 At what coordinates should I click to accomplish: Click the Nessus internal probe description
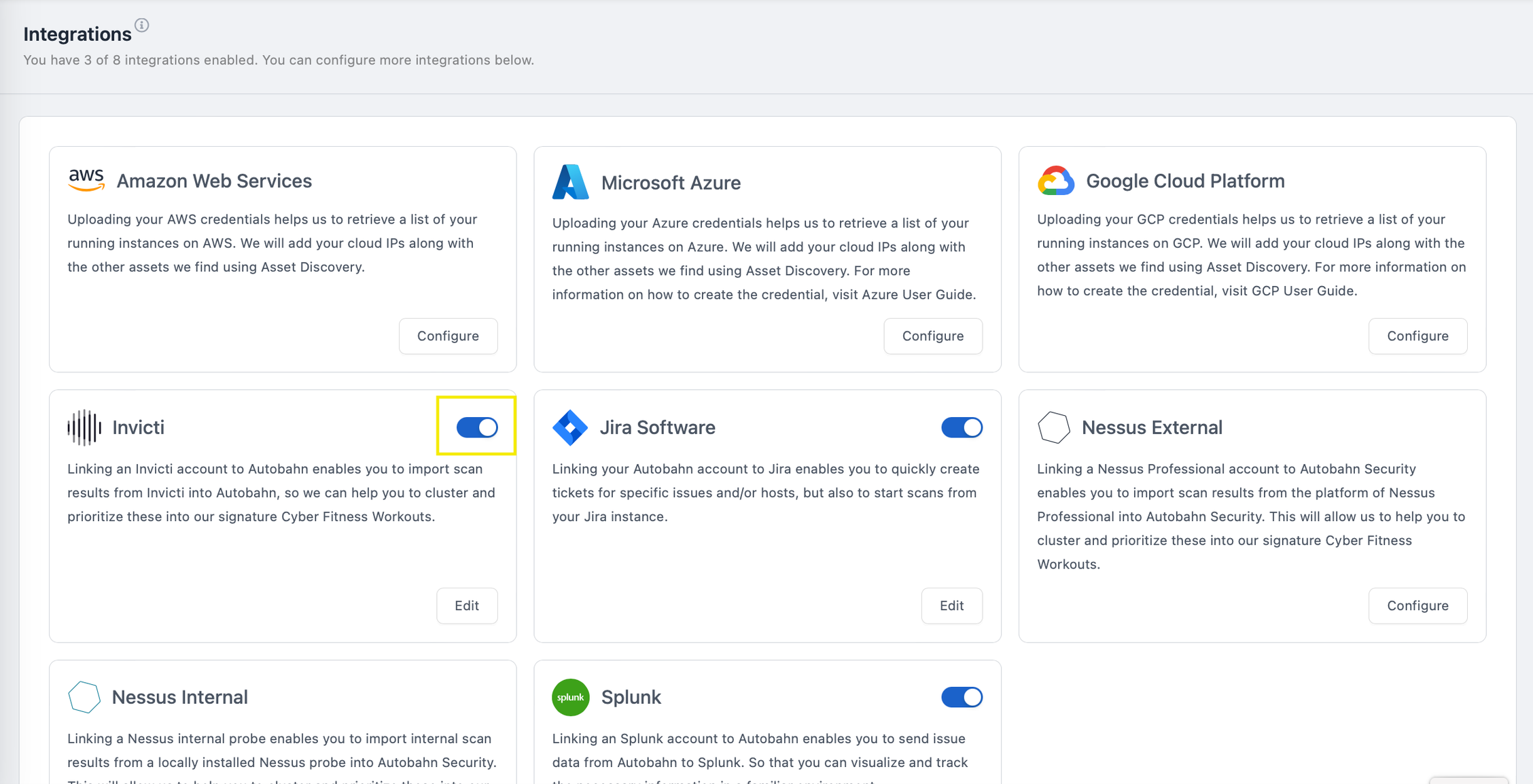click(x=282, y=758)
